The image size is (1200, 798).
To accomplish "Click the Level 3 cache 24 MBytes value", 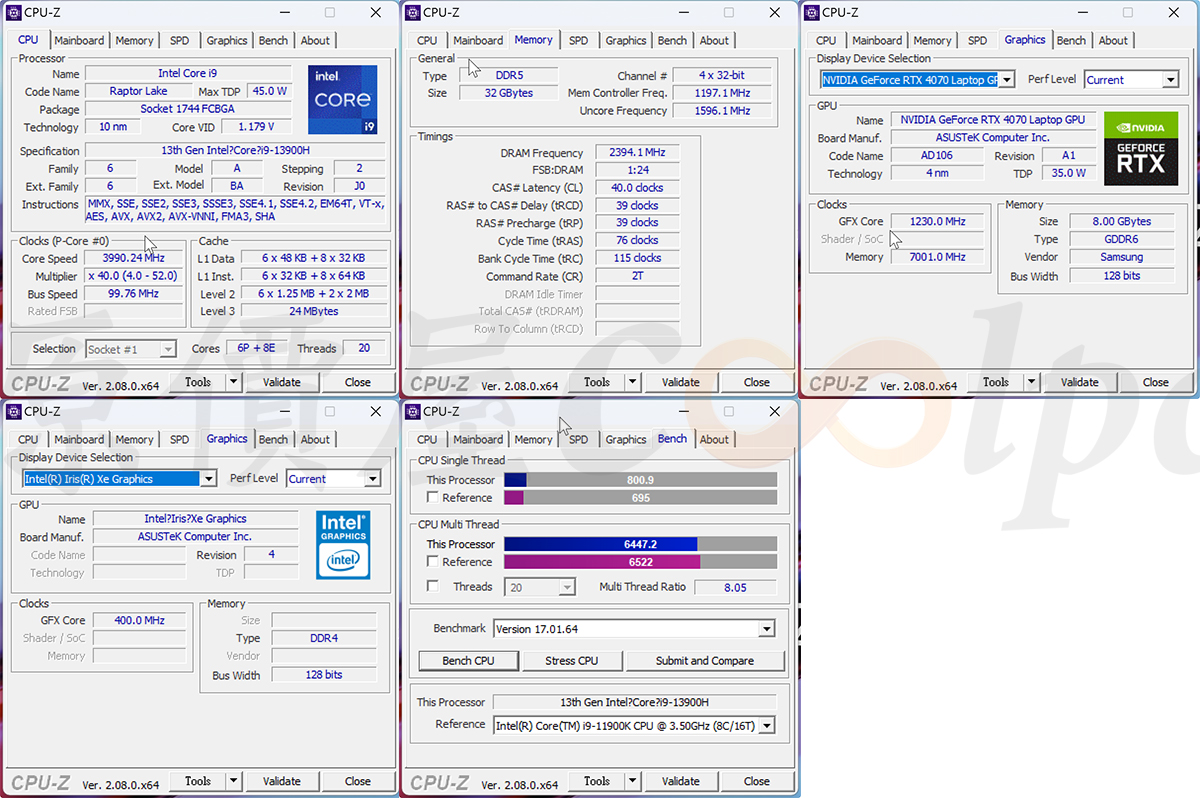I will (314, 311).
